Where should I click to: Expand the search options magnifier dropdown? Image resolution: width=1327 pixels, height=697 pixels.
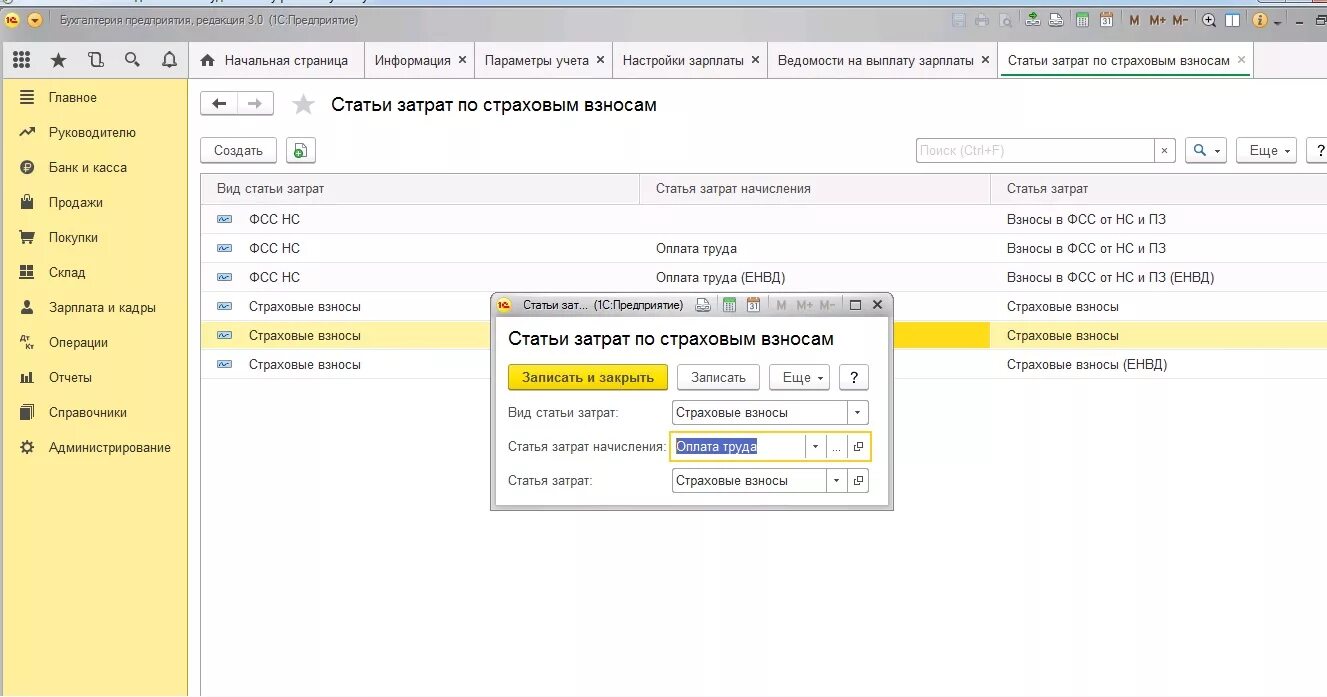(x=1205, y=151)
